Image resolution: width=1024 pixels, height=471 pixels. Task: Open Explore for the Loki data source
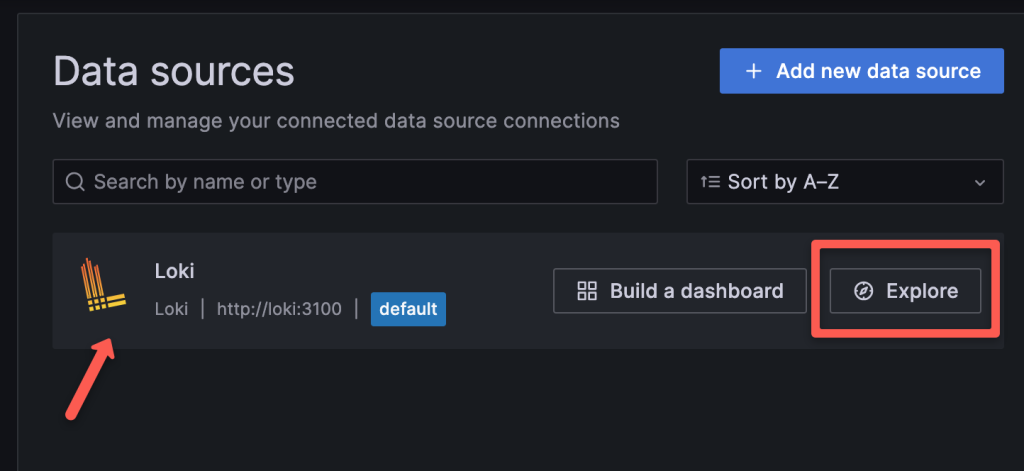(905, 291)
